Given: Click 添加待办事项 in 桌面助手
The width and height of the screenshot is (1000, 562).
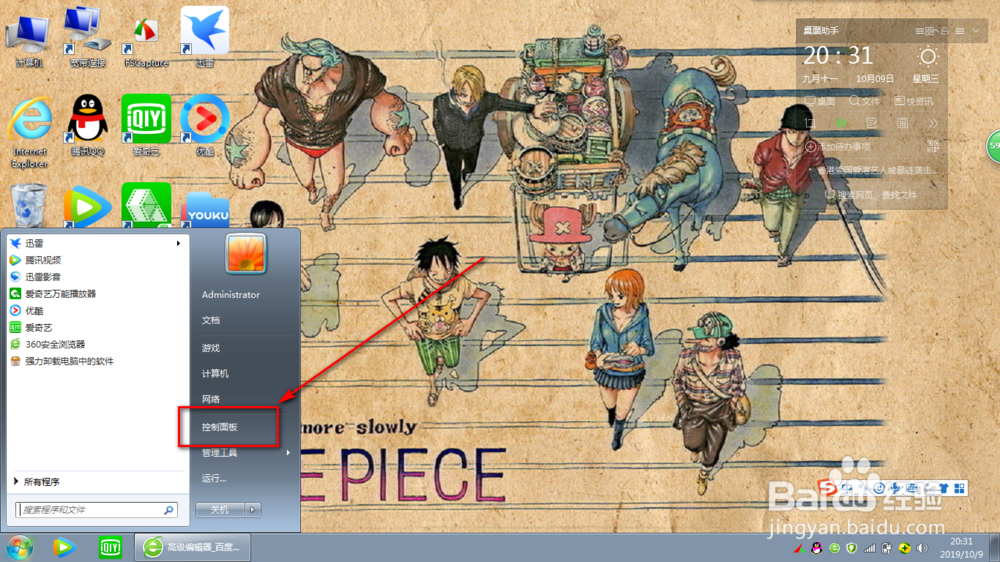Looking at the screenshot, I should (x=837, y=147).
